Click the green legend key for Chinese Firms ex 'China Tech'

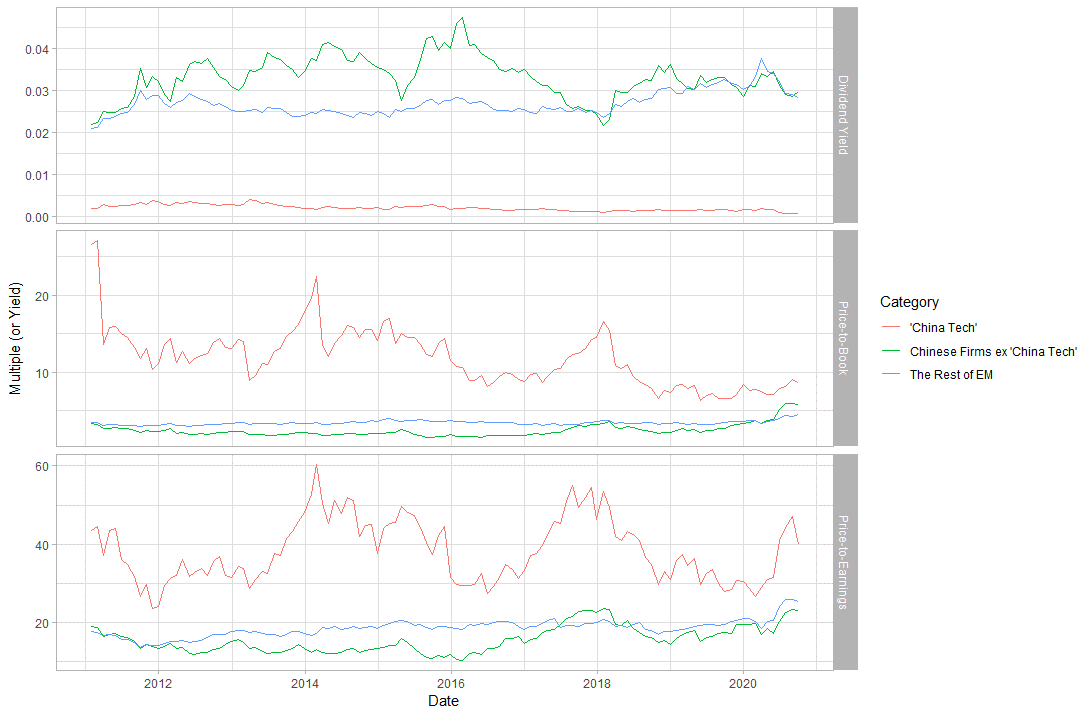click(891, 351)
